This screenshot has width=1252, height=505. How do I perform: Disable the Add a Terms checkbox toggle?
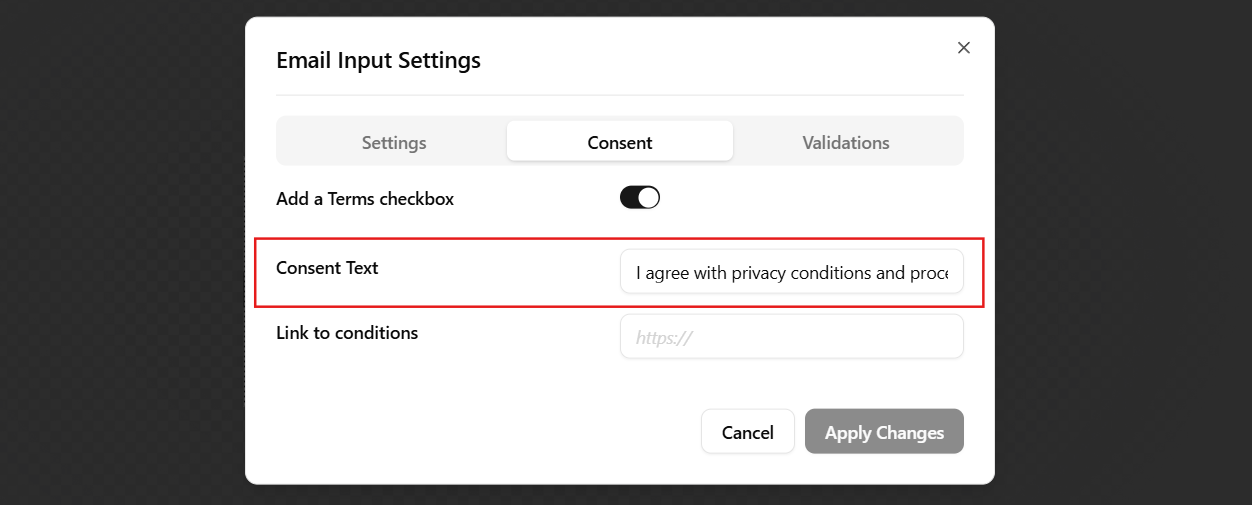point(640,198)
